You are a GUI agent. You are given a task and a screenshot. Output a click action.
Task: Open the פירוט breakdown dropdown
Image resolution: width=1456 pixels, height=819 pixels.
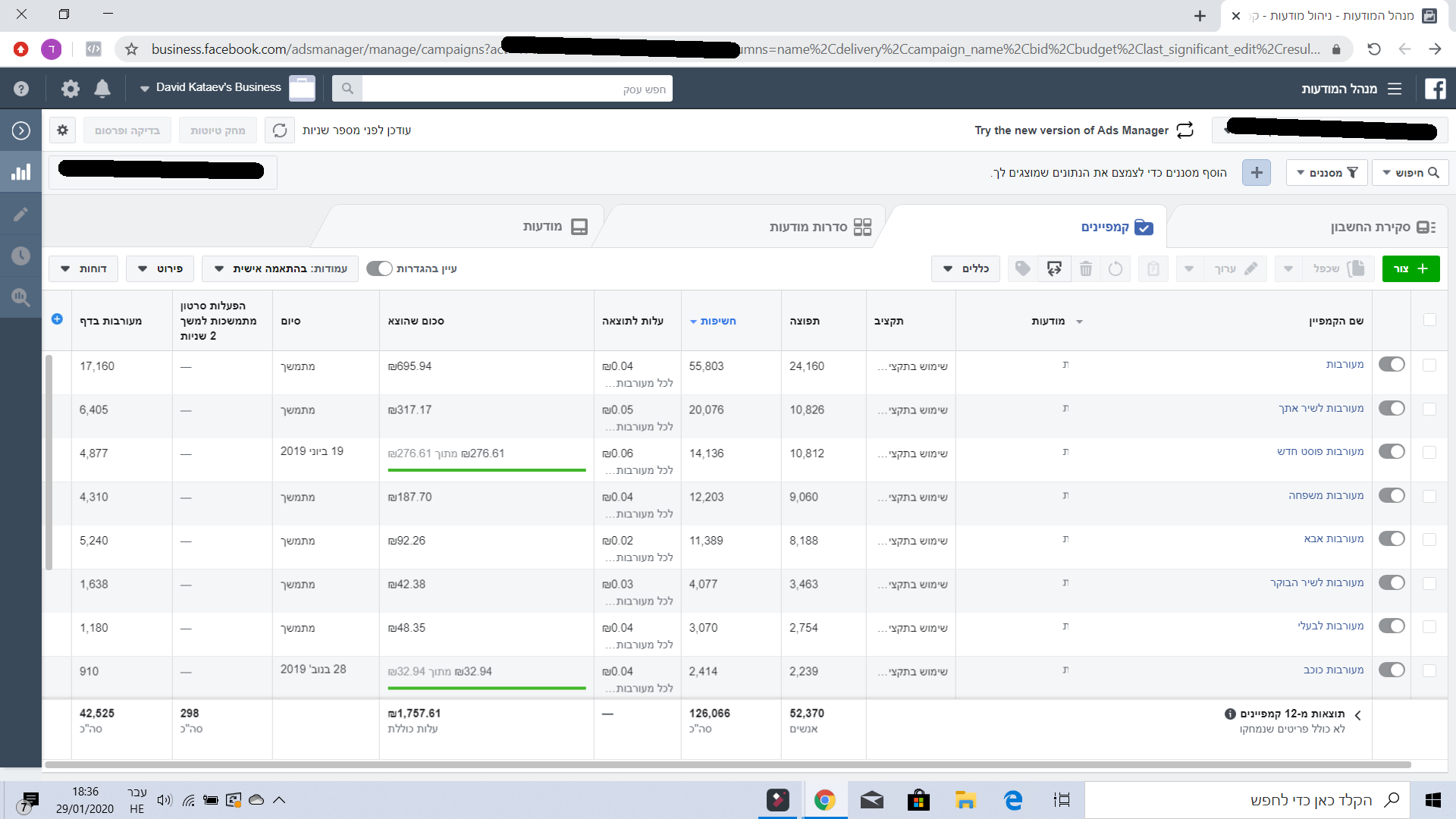tap(160, 268)
